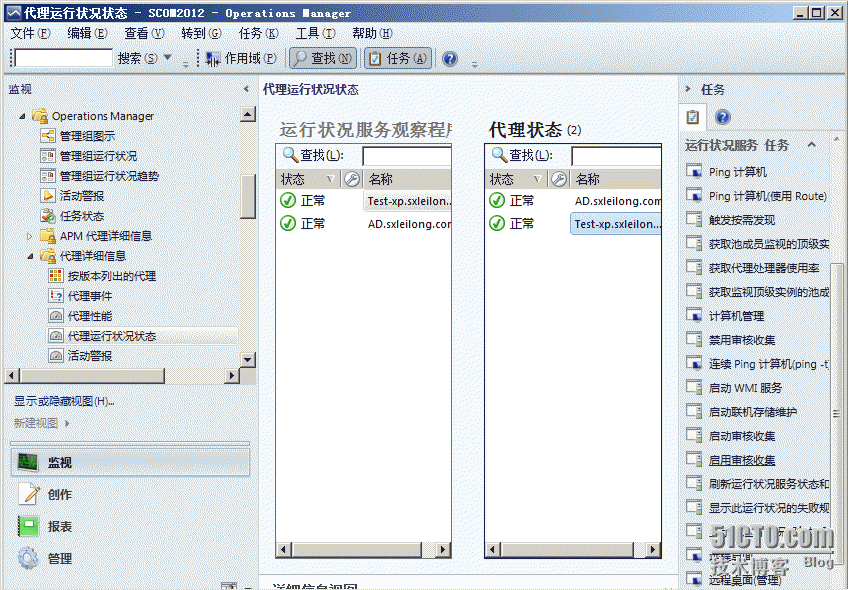848x590 pixels.
Task: Open the 新建视图 submenu
Action: pyautogui.click(x=42, y=423)
